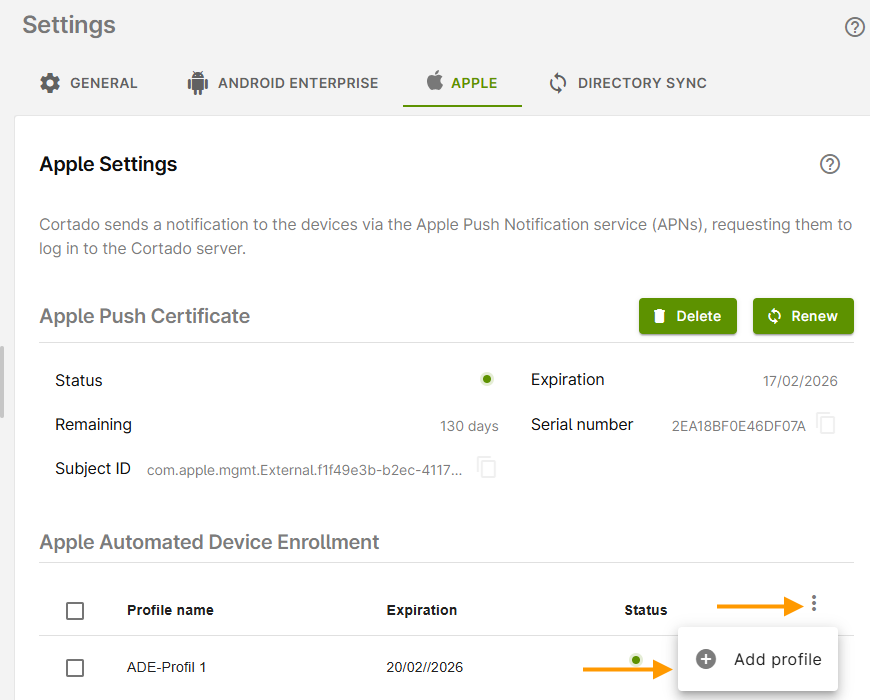Viewport: 870px width, 700px height.
Task: Delete the Apple Push Certificate
Action: pyautogui.click(x=687, y=316)
